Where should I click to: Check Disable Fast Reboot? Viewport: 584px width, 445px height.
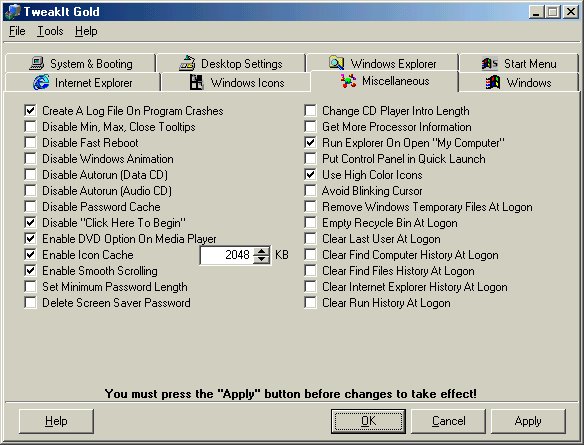tap(31, 143)
